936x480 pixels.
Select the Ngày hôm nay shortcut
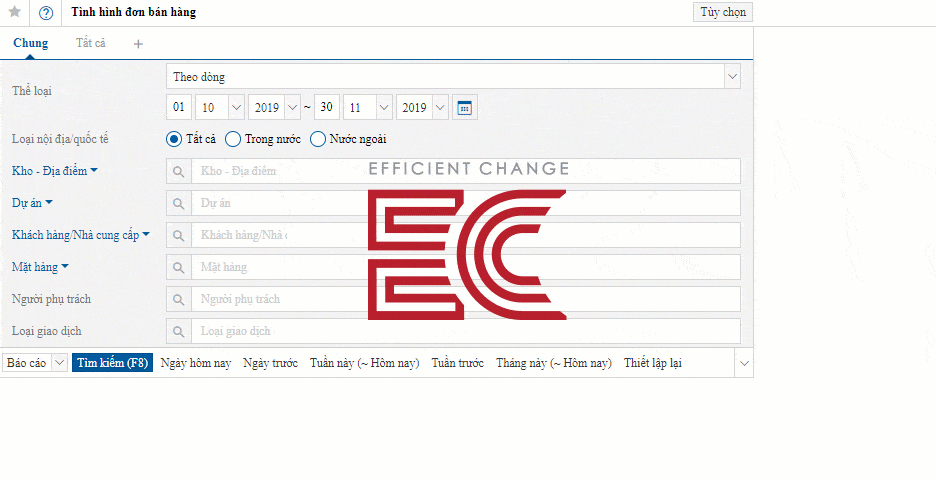click(x=196, y=363)
